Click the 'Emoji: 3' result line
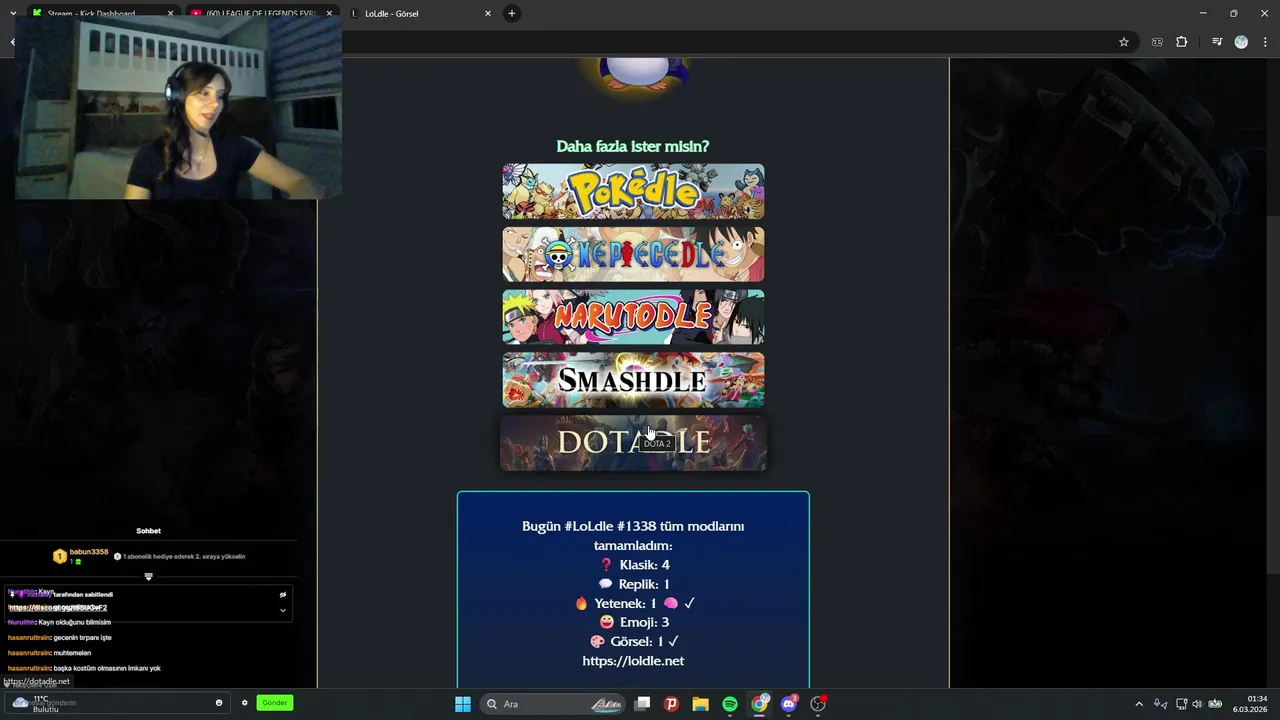 633,622
